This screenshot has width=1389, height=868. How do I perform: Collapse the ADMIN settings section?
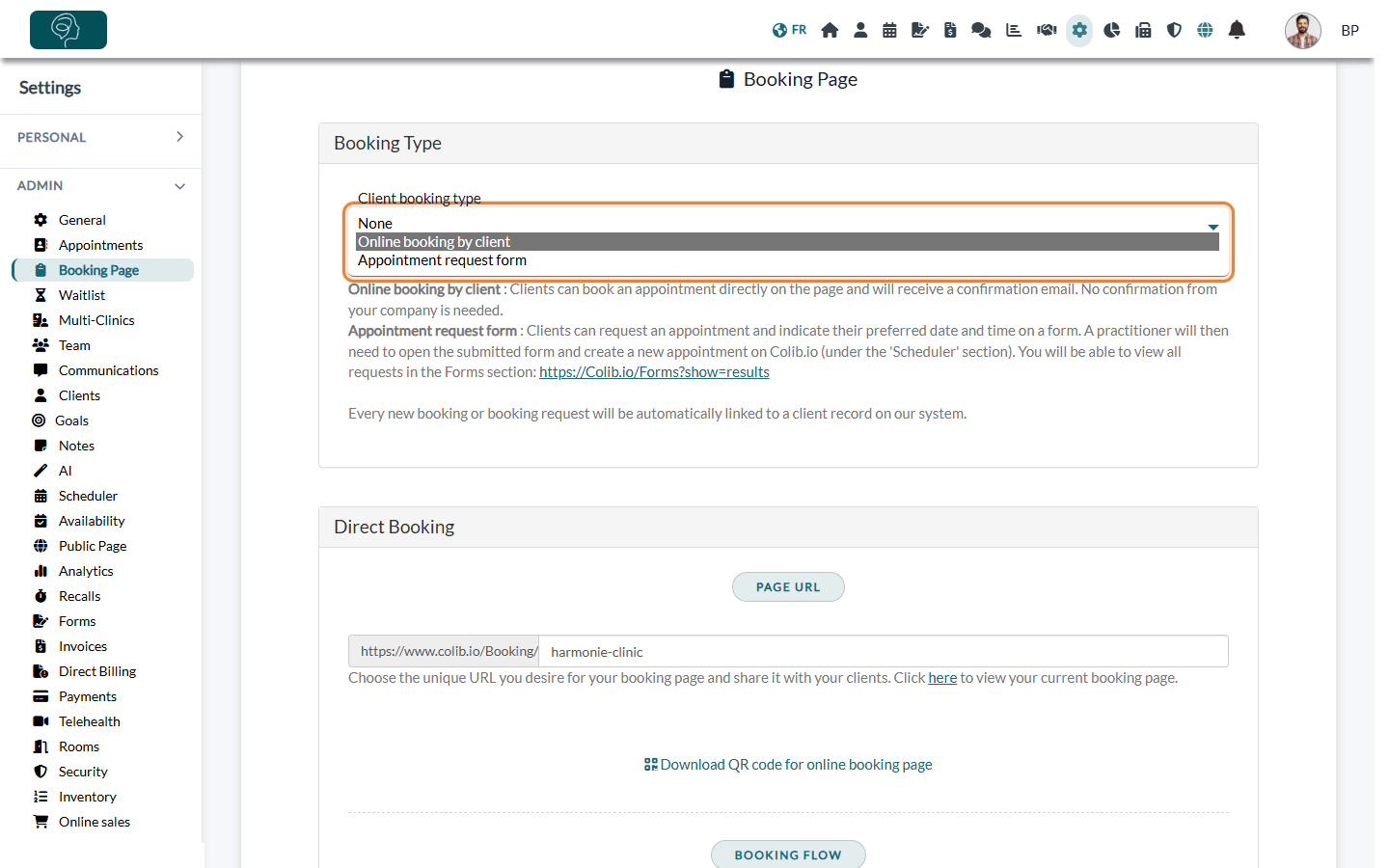[x=100, y=185]
